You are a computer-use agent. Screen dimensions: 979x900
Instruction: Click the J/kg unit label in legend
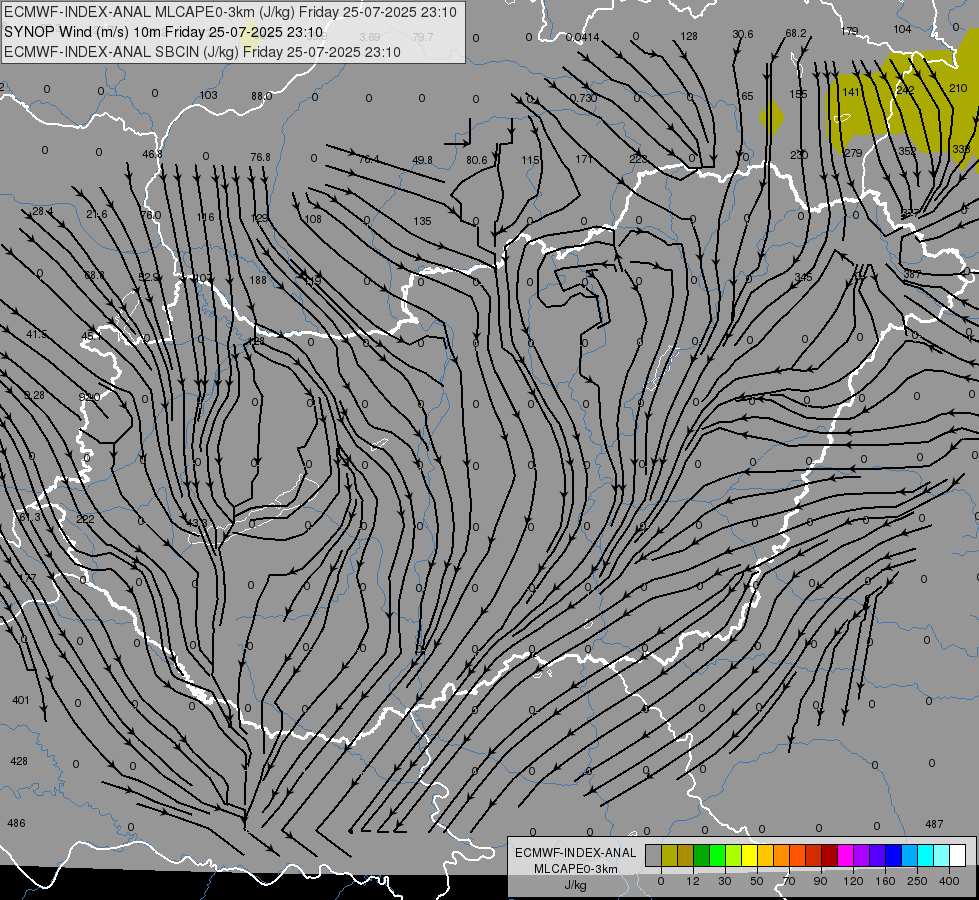point(576,885)
